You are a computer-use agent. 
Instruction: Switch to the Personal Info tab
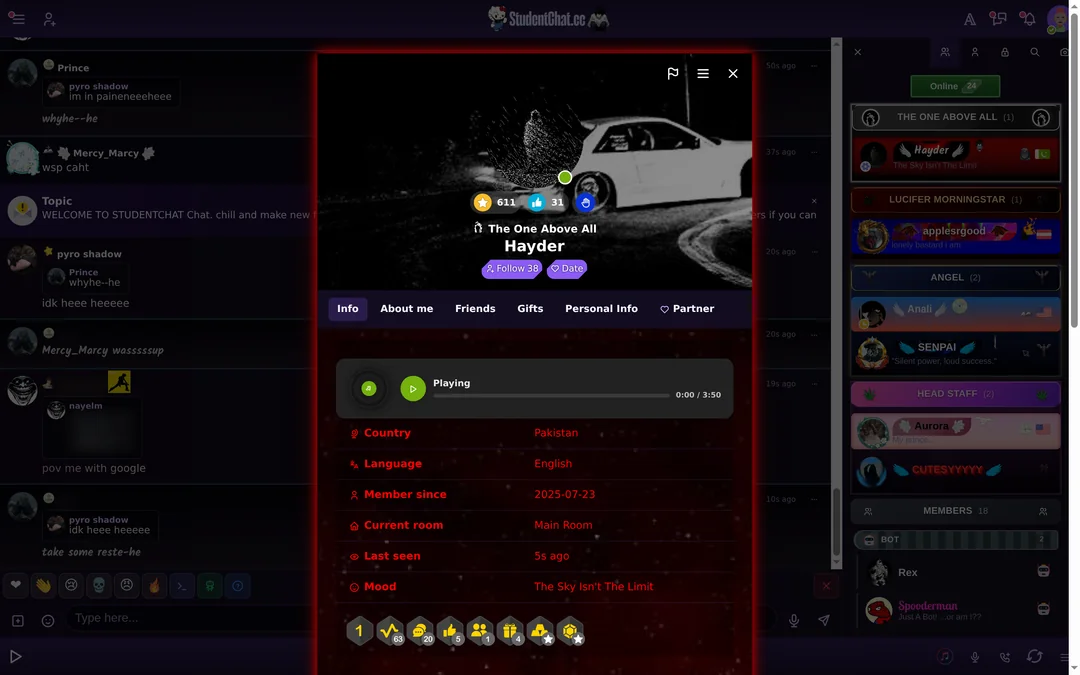tap(601, 309)
